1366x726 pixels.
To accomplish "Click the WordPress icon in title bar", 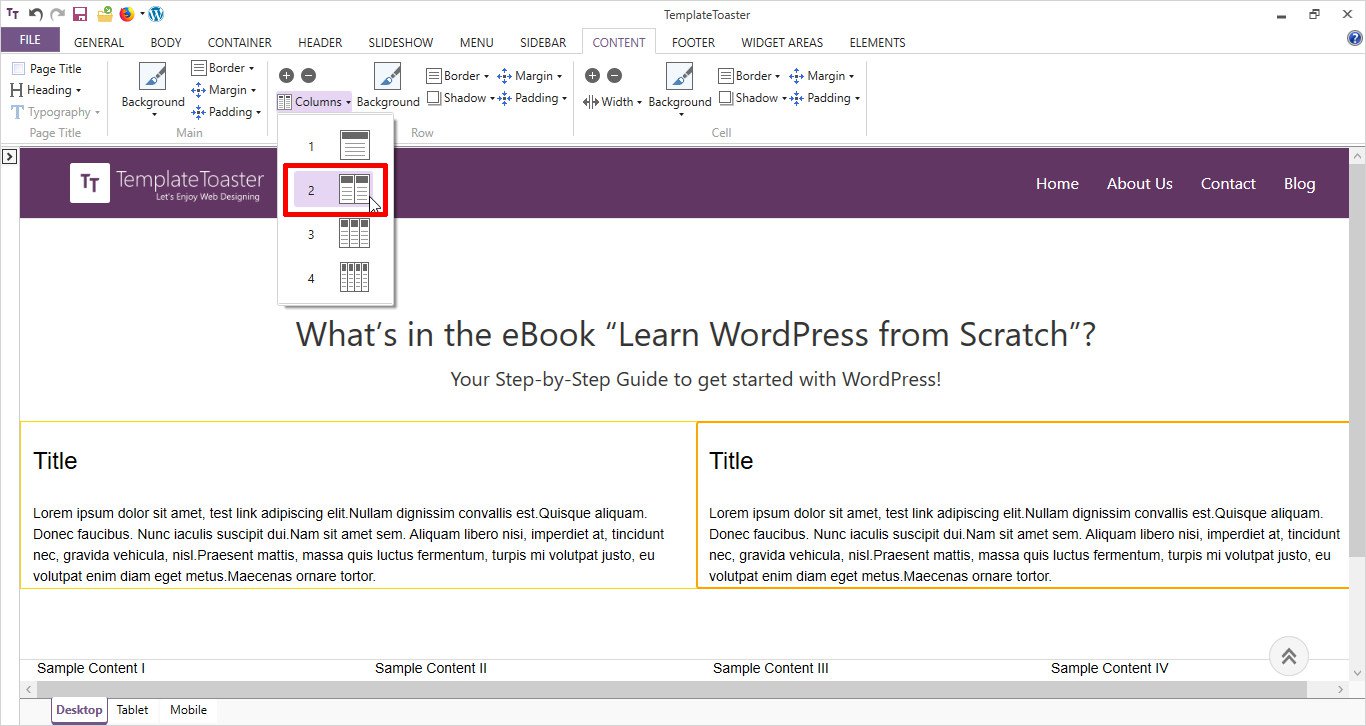I will pos(156,14).
